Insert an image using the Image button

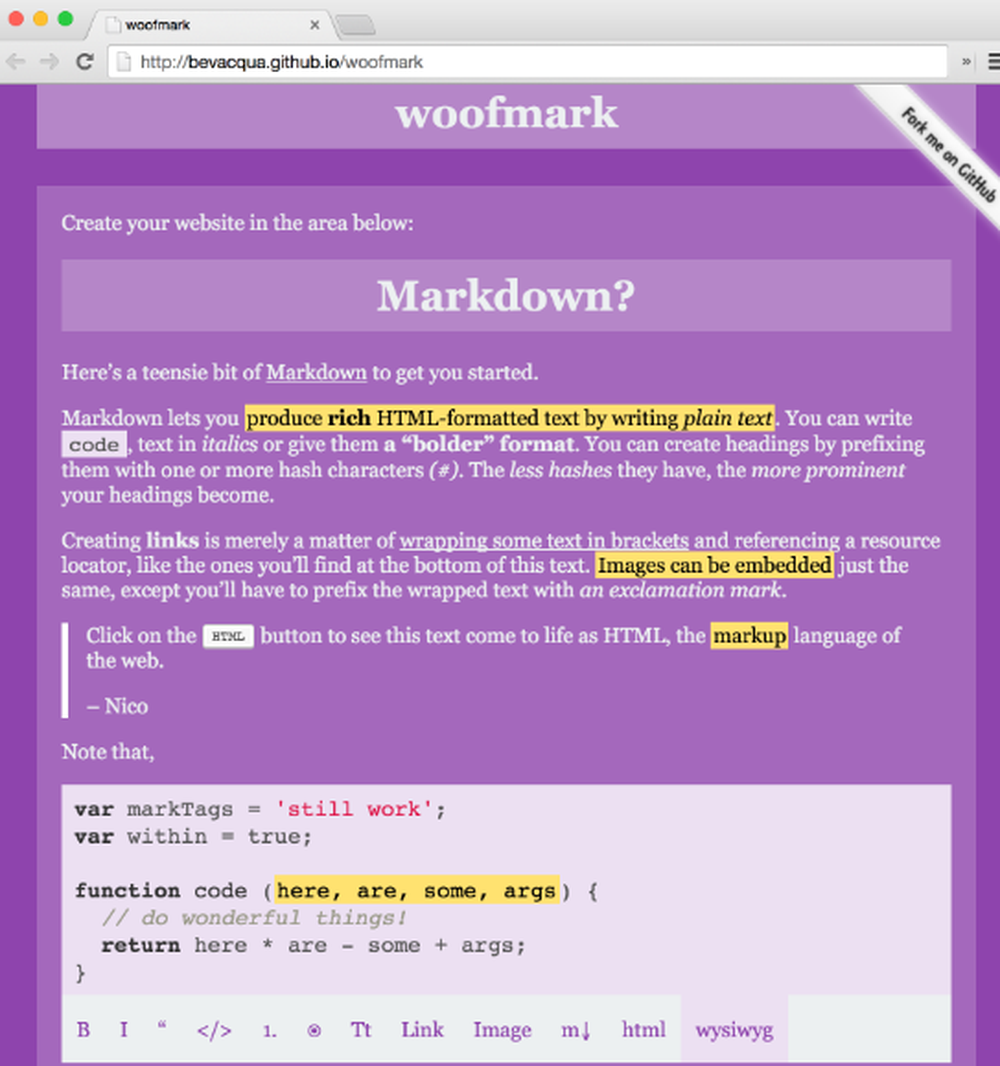(x=502, y=1029)
